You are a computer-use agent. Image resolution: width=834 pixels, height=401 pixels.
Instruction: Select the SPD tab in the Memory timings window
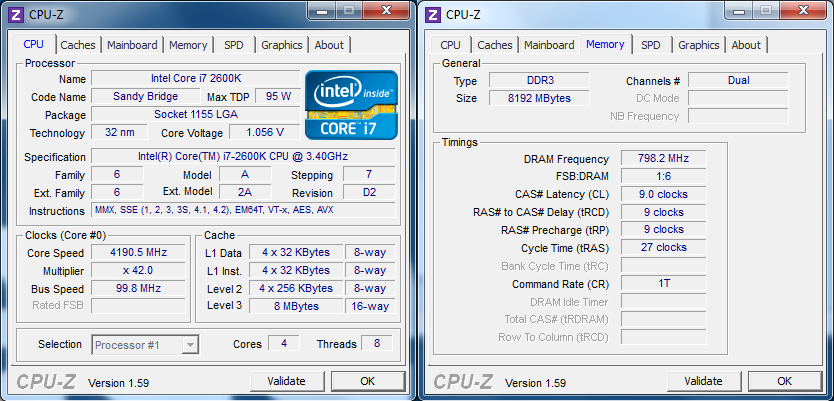tap(650, 45)
